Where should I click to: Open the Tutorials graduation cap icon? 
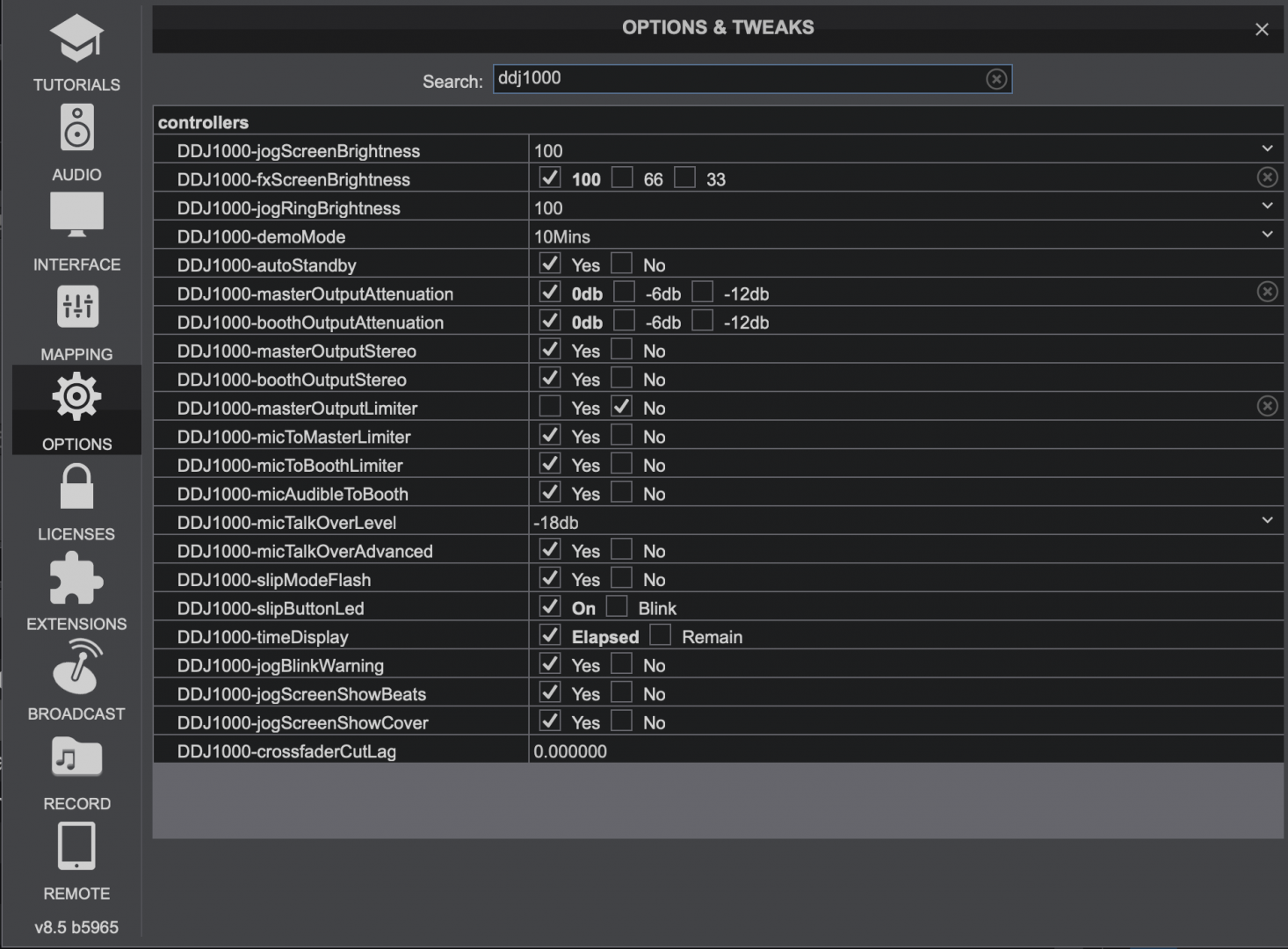tap(76, 40)
